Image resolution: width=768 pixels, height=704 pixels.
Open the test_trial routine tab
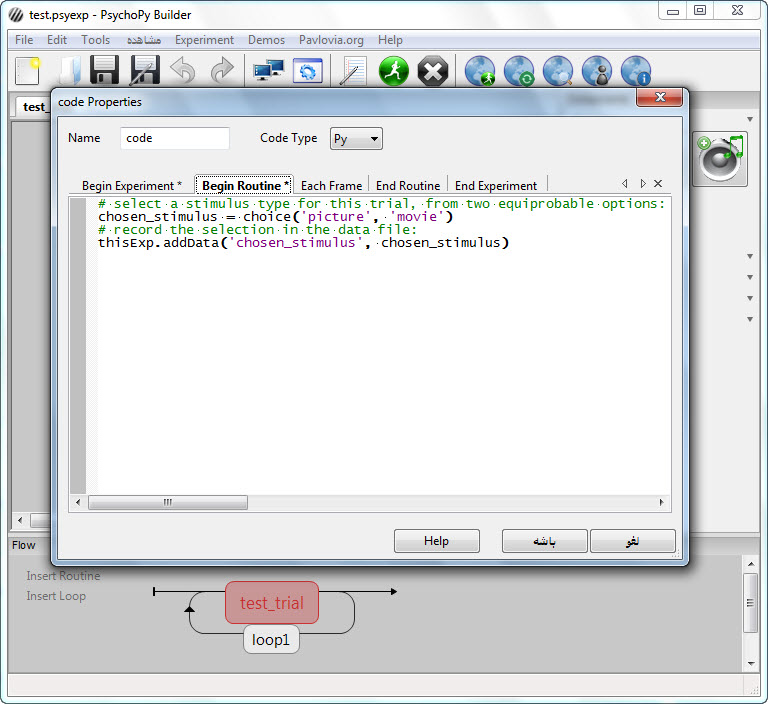tap(34, 107)
